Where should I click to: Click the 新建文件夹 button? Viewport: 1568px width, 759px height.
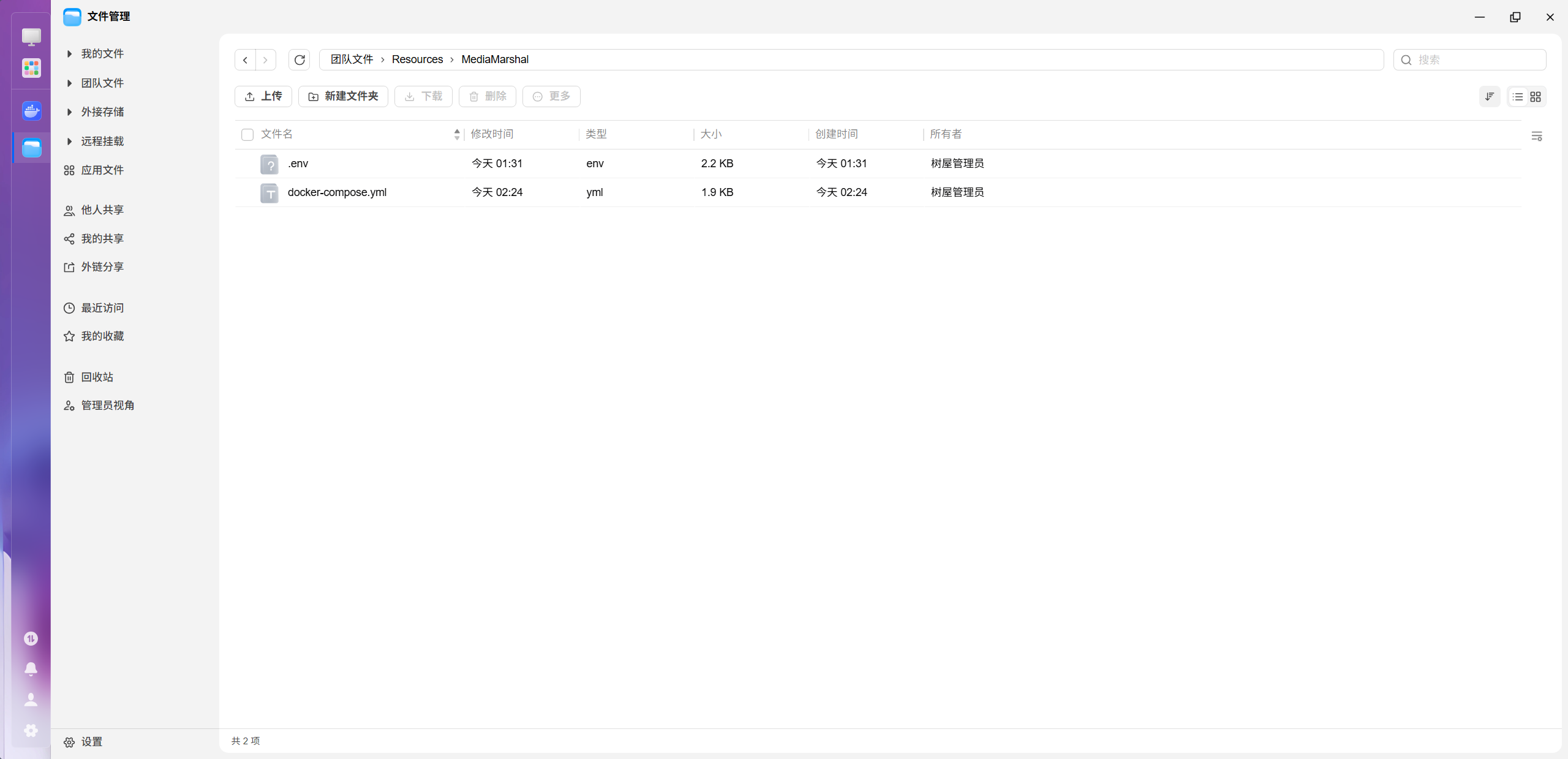tap(343, 97)
